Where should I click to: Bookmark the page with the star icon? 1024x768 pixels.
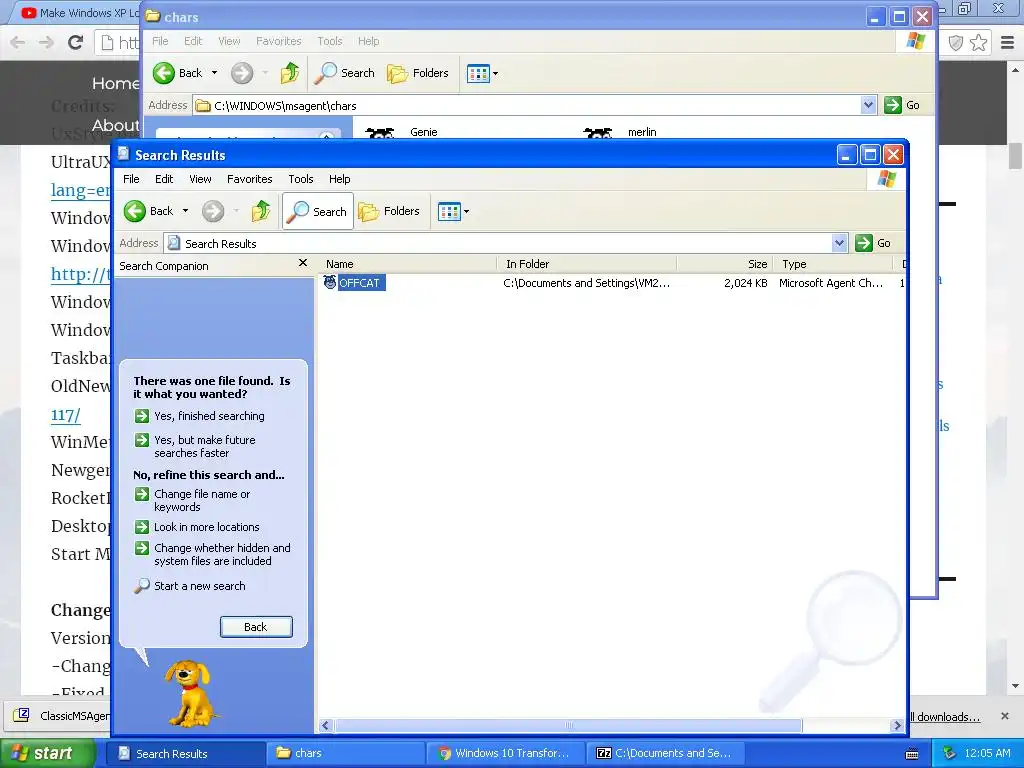(978, 43)
